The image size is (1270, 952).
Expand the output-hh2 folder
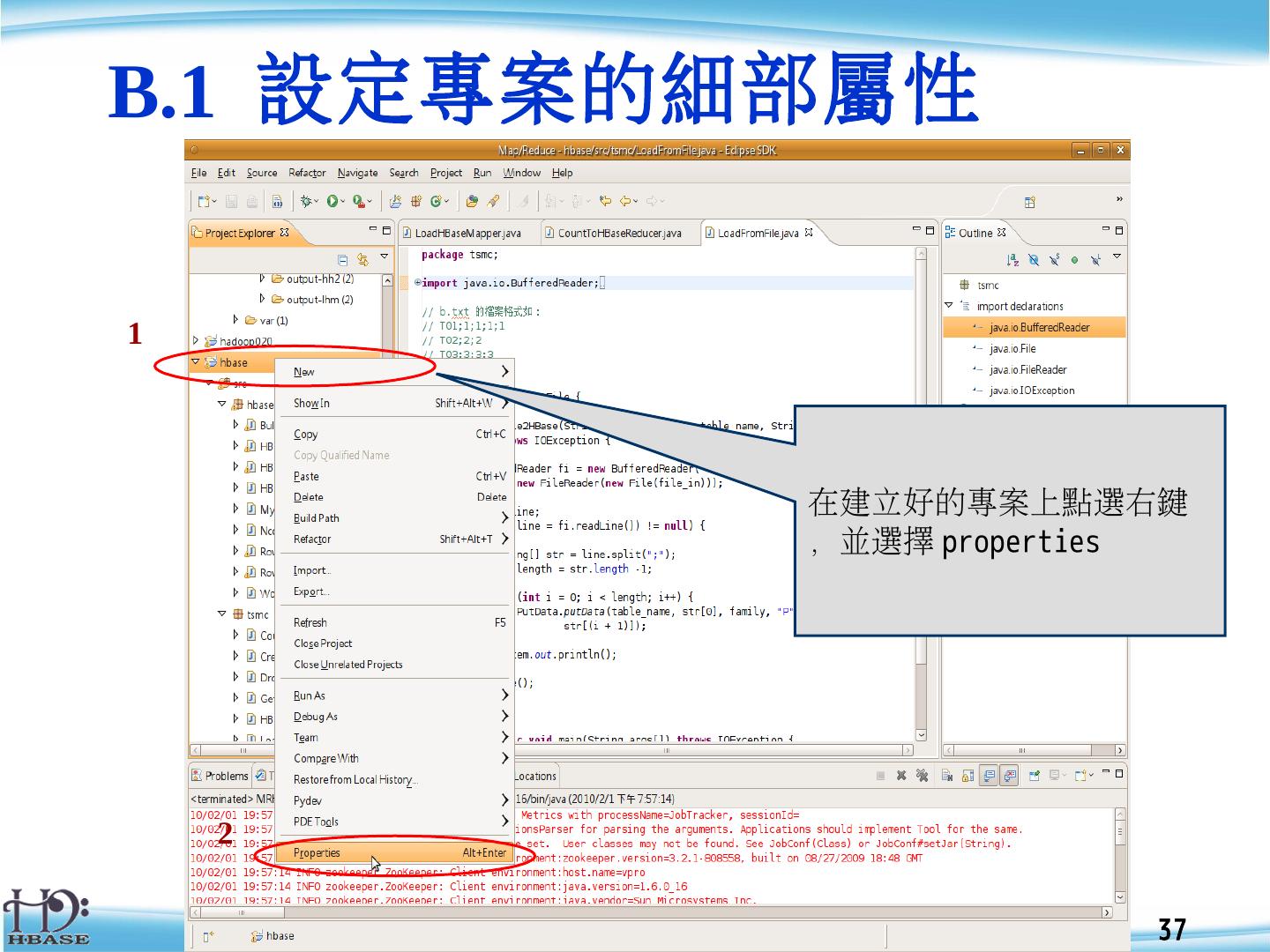tap(263, 279)
